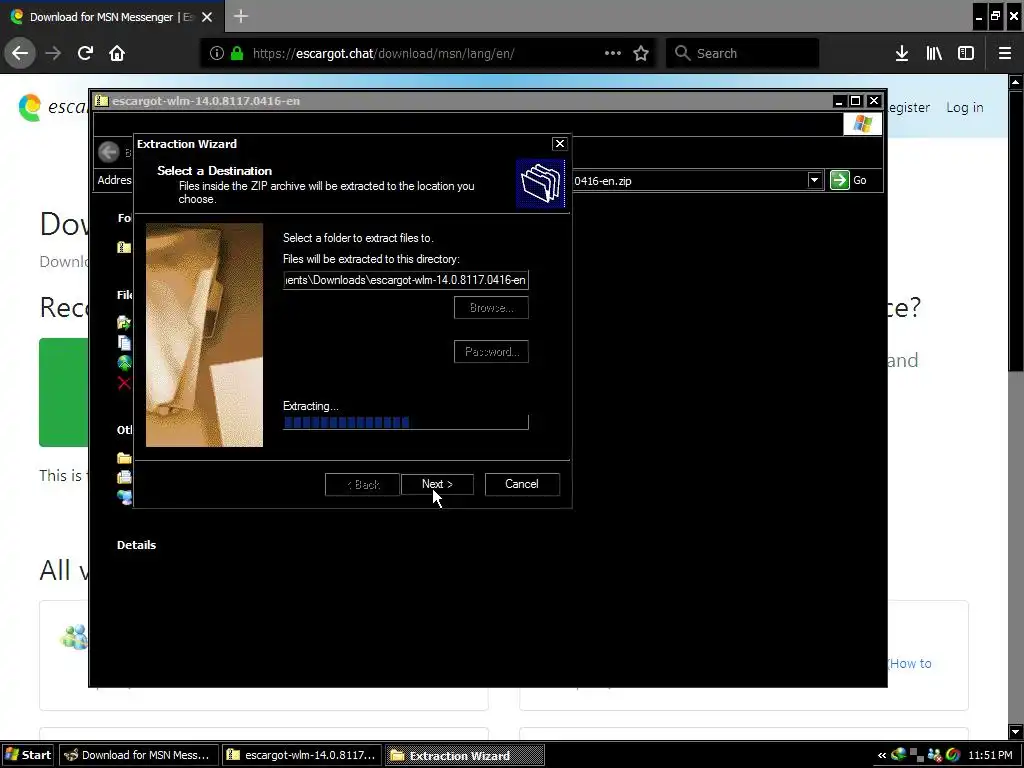1024x768 pixels.
Task: Click the browser Search box
Action: (x=743, y=53)
